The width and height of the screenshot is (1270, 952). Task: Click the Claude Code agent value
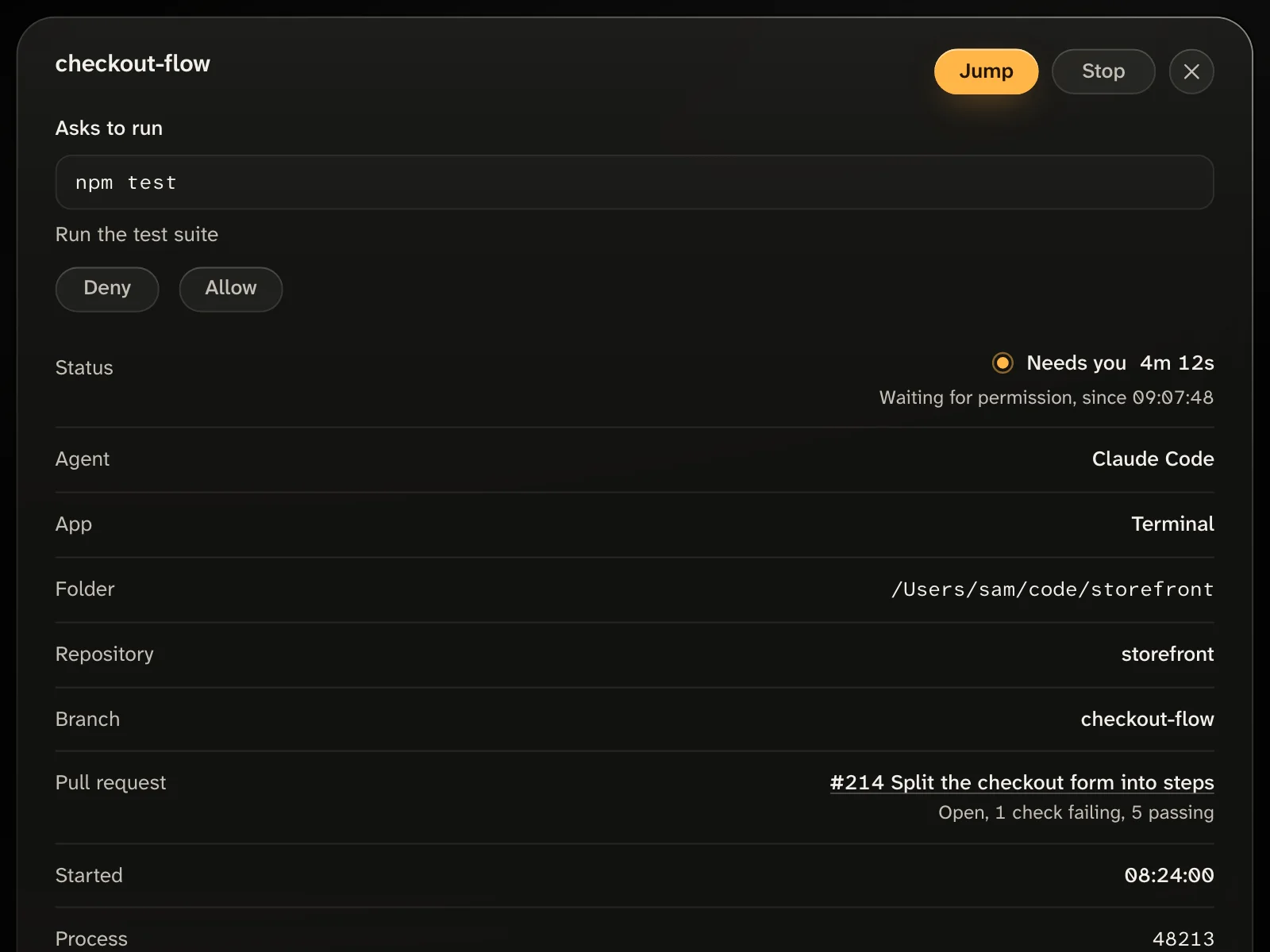click(x=1153, y=459)
